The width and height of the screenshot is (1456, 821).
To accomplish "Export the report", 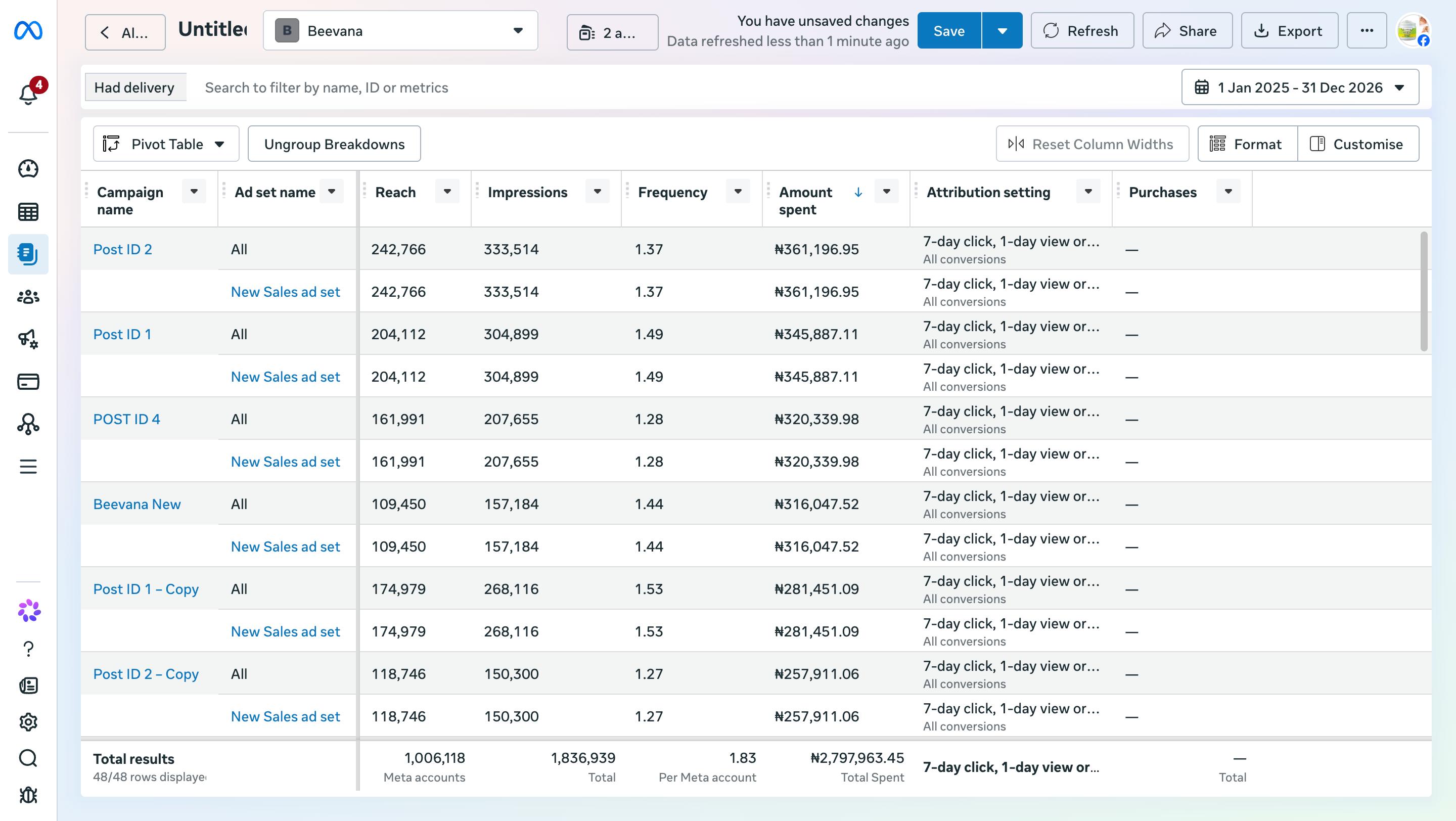I will (x=1289, y=30).
